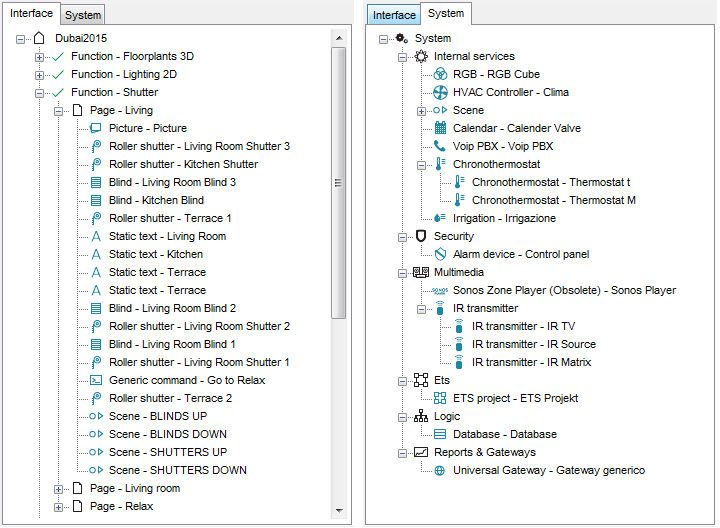The width and height of the screenshot is (720, 528).
Task: Collapse the Internal services node
Action: tap(403, 57)
